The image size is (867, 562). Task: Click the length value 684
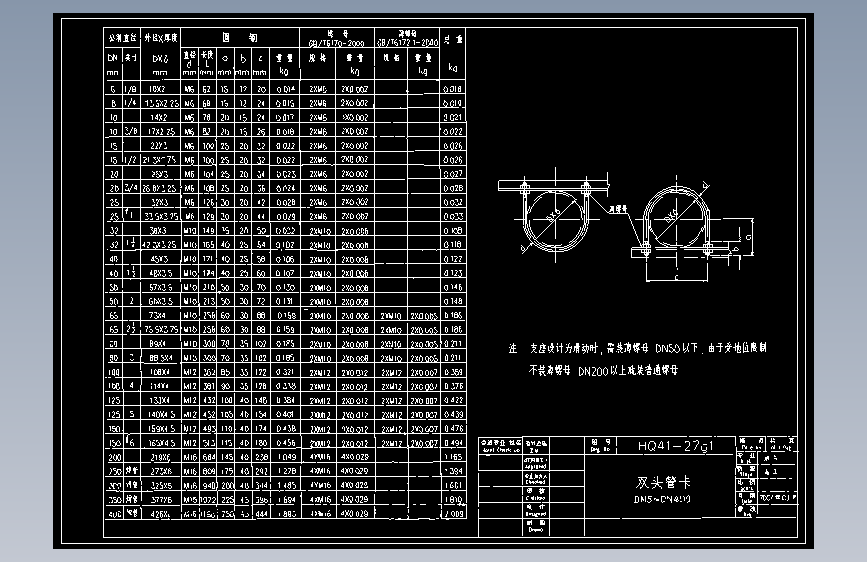click(x=208, y=457)
